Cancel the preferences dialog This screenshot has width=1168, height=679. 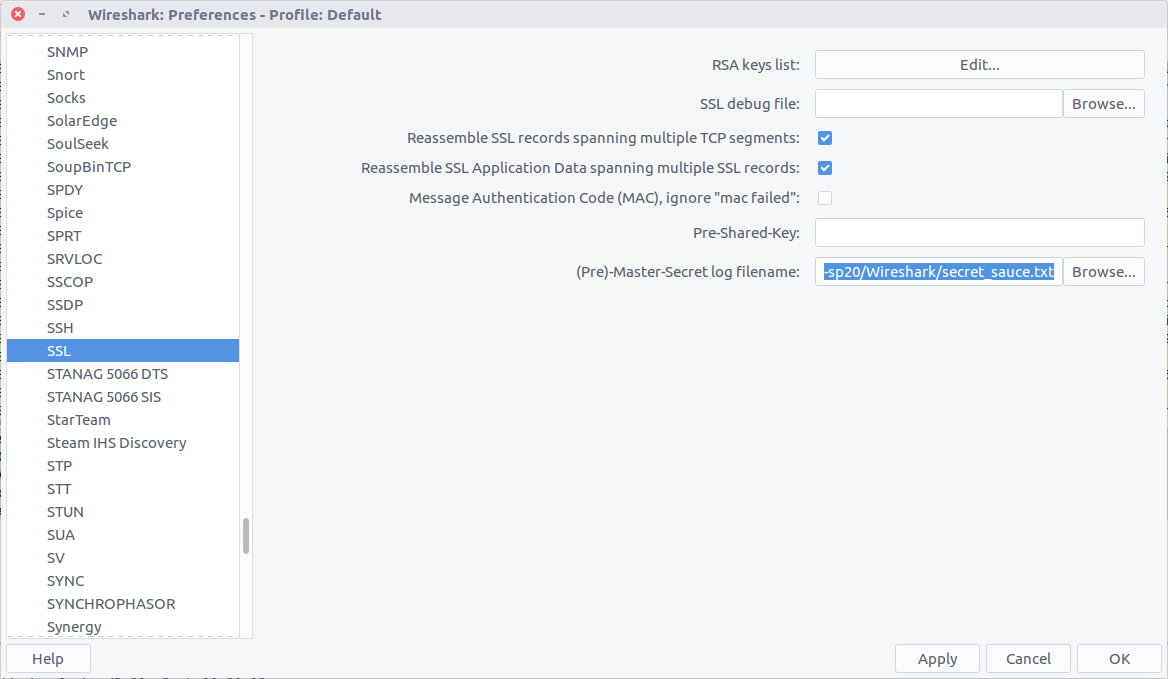pyautogui.click(x=1028, y=659)
